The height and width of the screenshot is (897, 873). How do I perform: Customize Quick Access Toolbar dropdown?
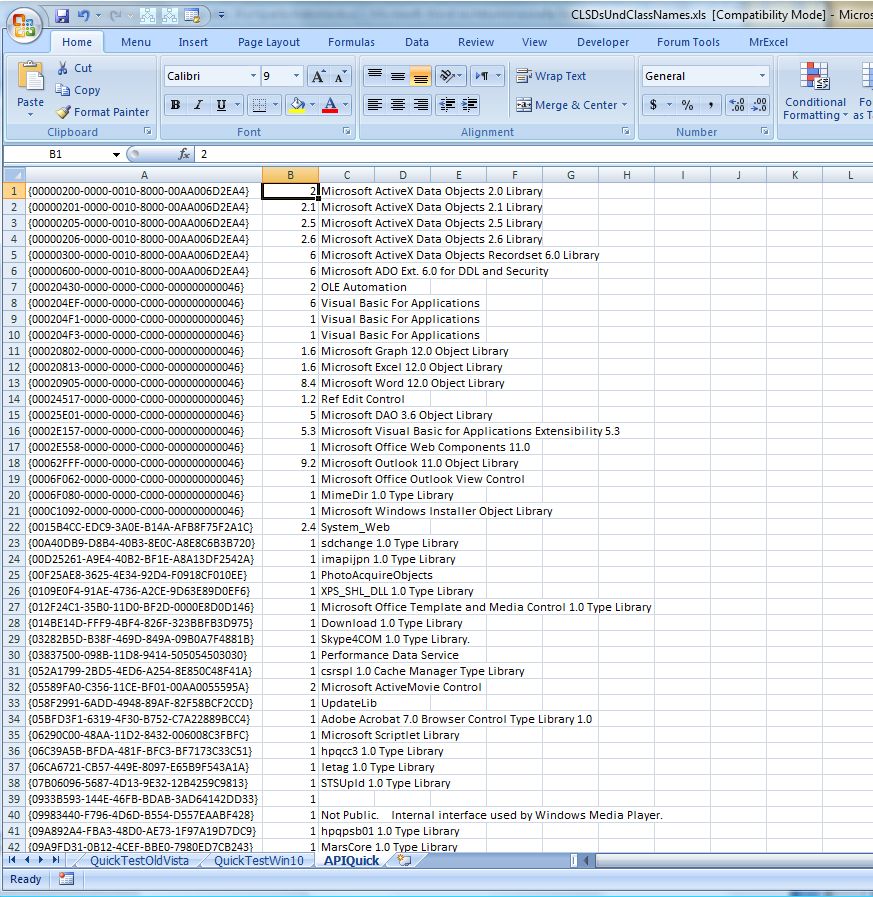point(221,15)
